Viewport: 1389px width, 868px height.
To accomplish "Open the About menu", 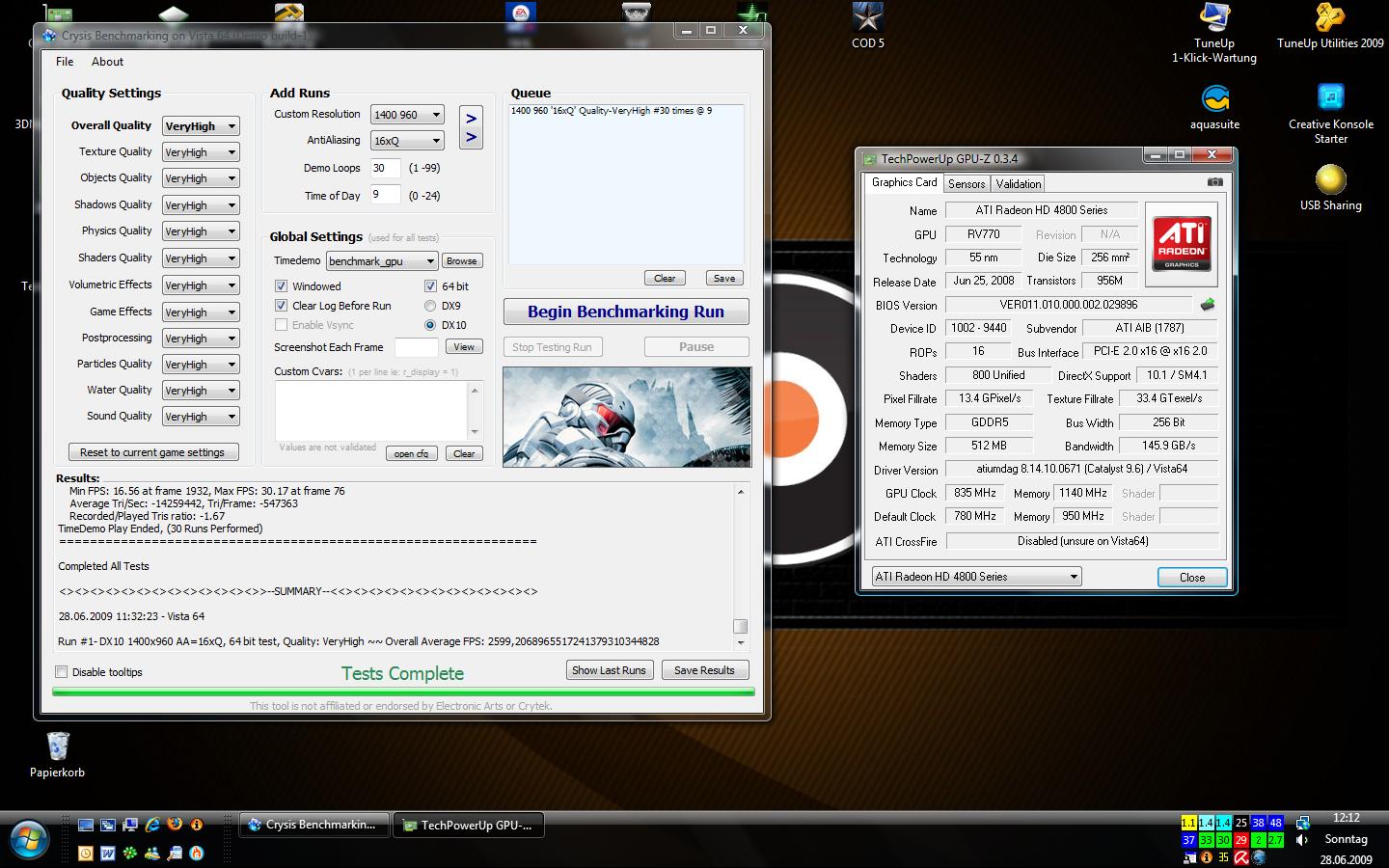I will coord(107,62).
